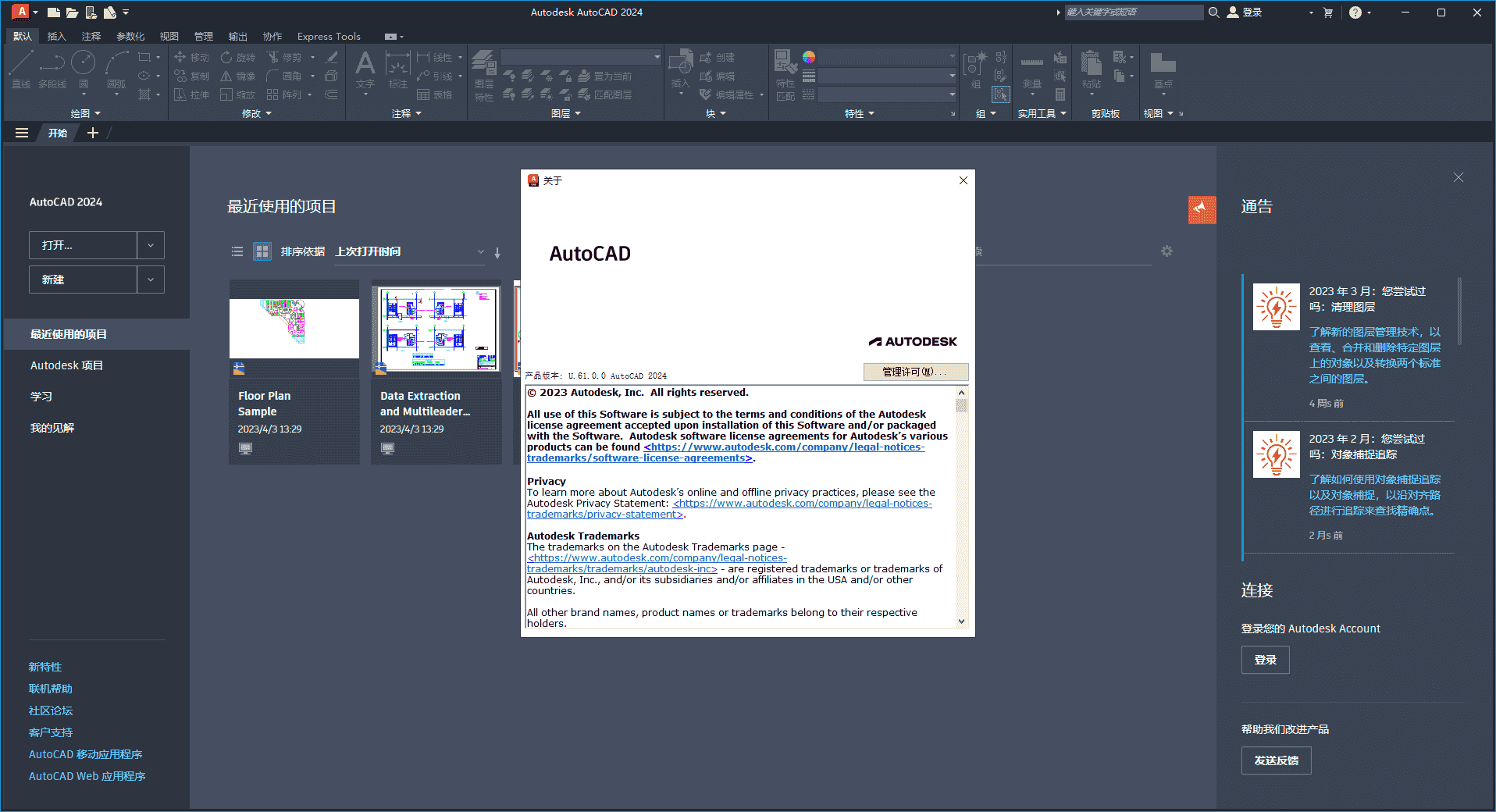The height and width of the screenshot is (812, 1496).
Task: Toggle the sort direction arrow
Action: pos(497,252)
